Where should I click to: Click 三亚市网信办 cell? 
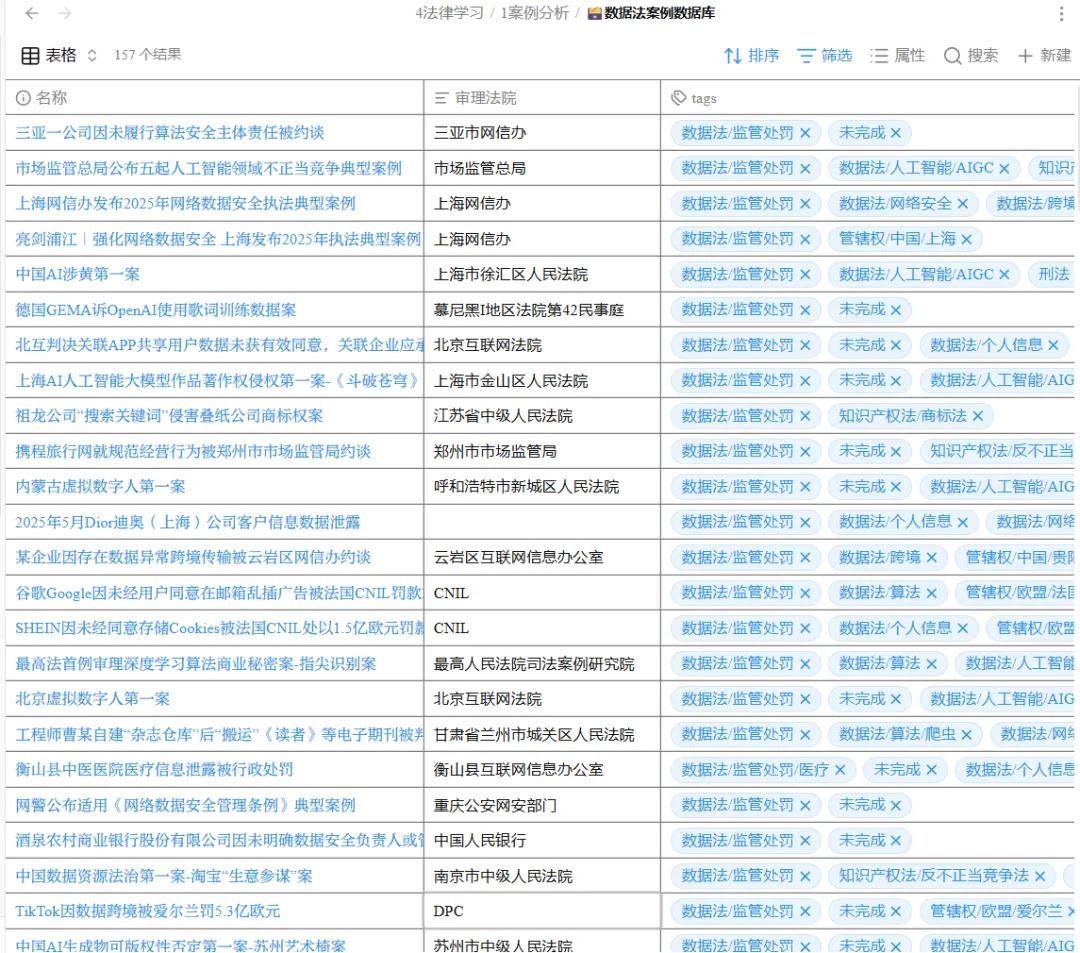coord(542,133)
